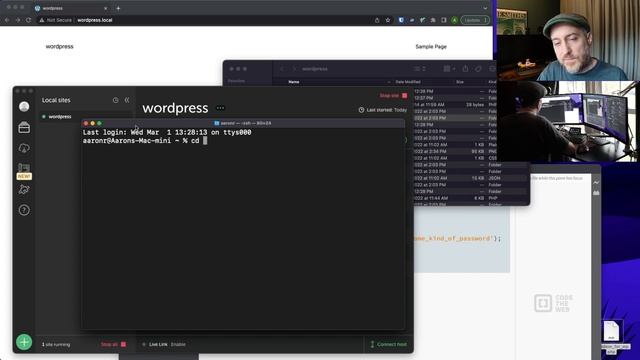
Task: Click the desk setup video thumbnail
Action: (x=568, y=121)
